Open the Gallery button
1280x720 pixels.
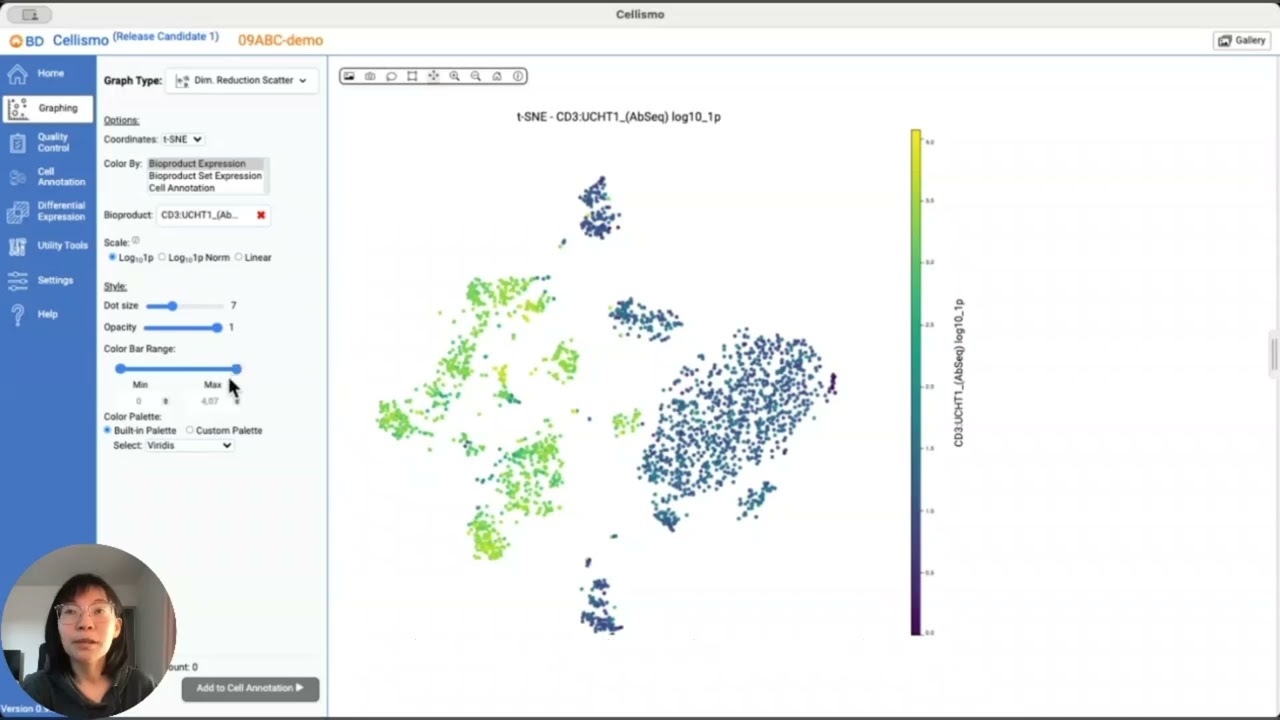[x=1242, y=41]
